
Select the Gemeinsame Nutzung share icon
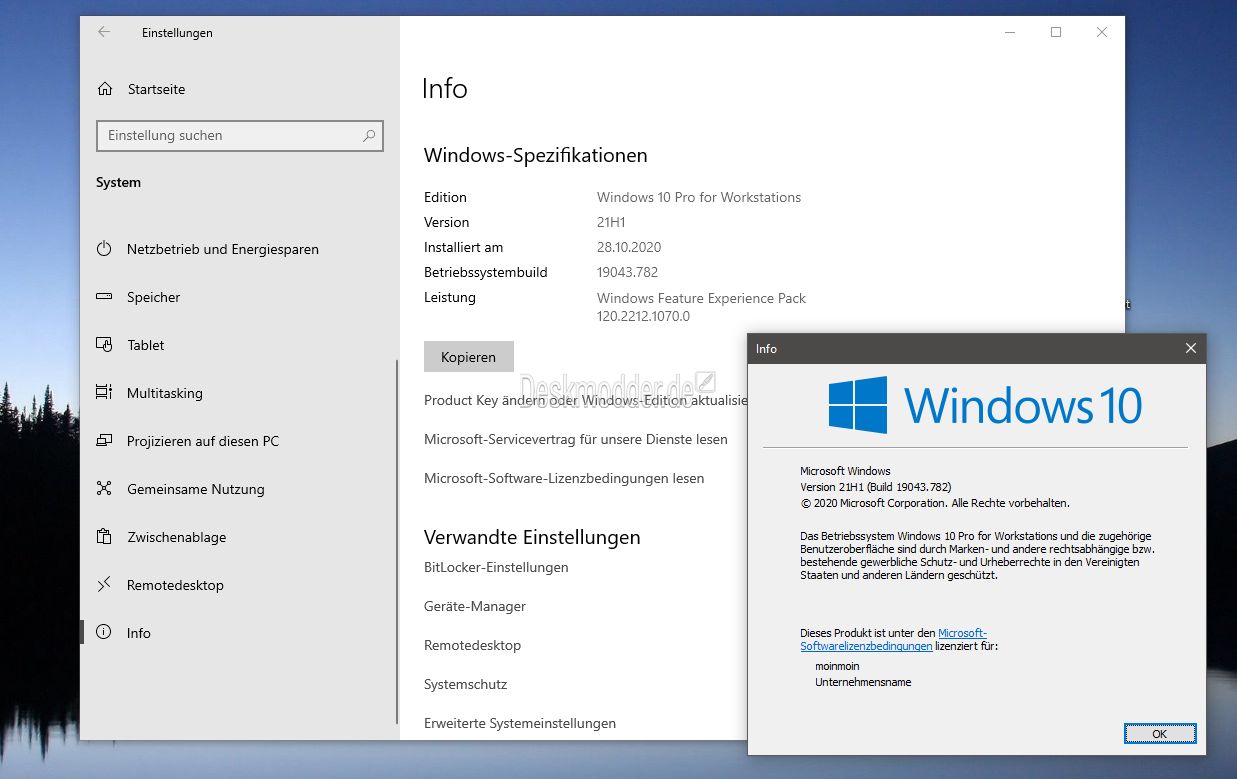click(104, 489)
